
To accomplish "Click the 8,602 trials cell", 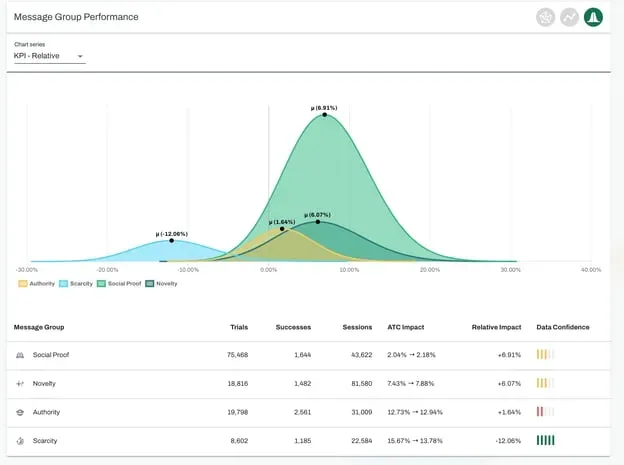I will tap(239, 441).
